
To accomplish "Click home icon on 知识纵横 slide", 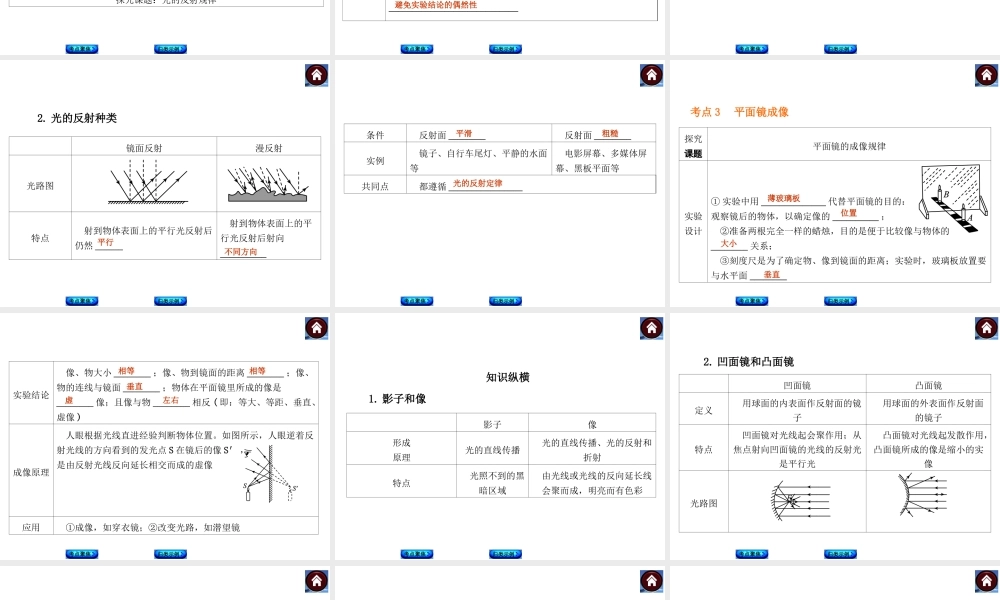I will pos(651,328).
